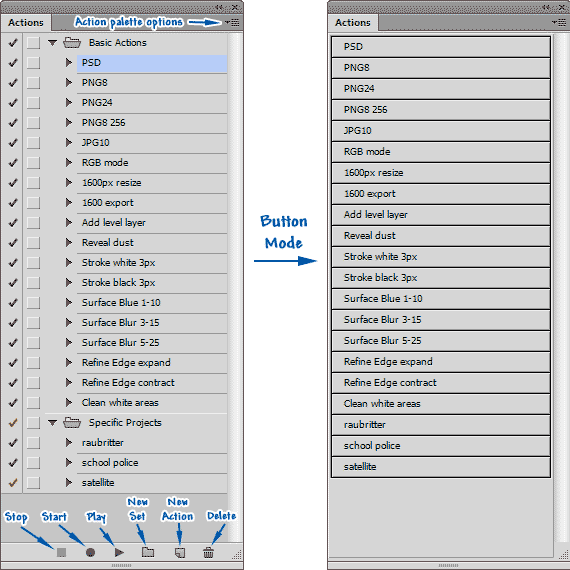Screen dimensions: 570x570
Task: Toggle the checkmark for PNG24 action
Action: click(13, 103)
